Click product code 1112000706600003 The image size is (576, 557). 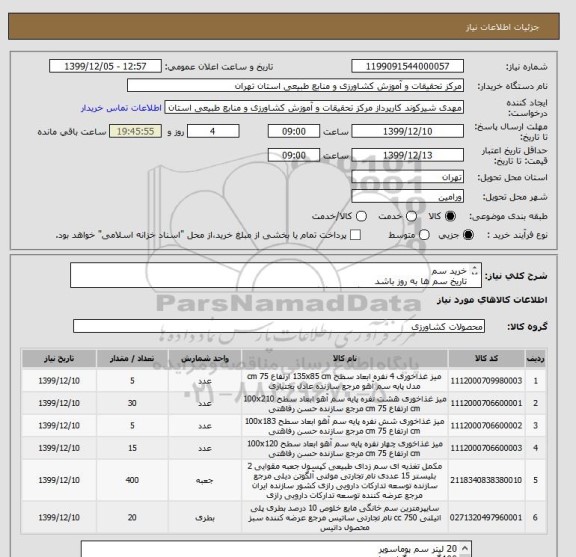(486, 448)
